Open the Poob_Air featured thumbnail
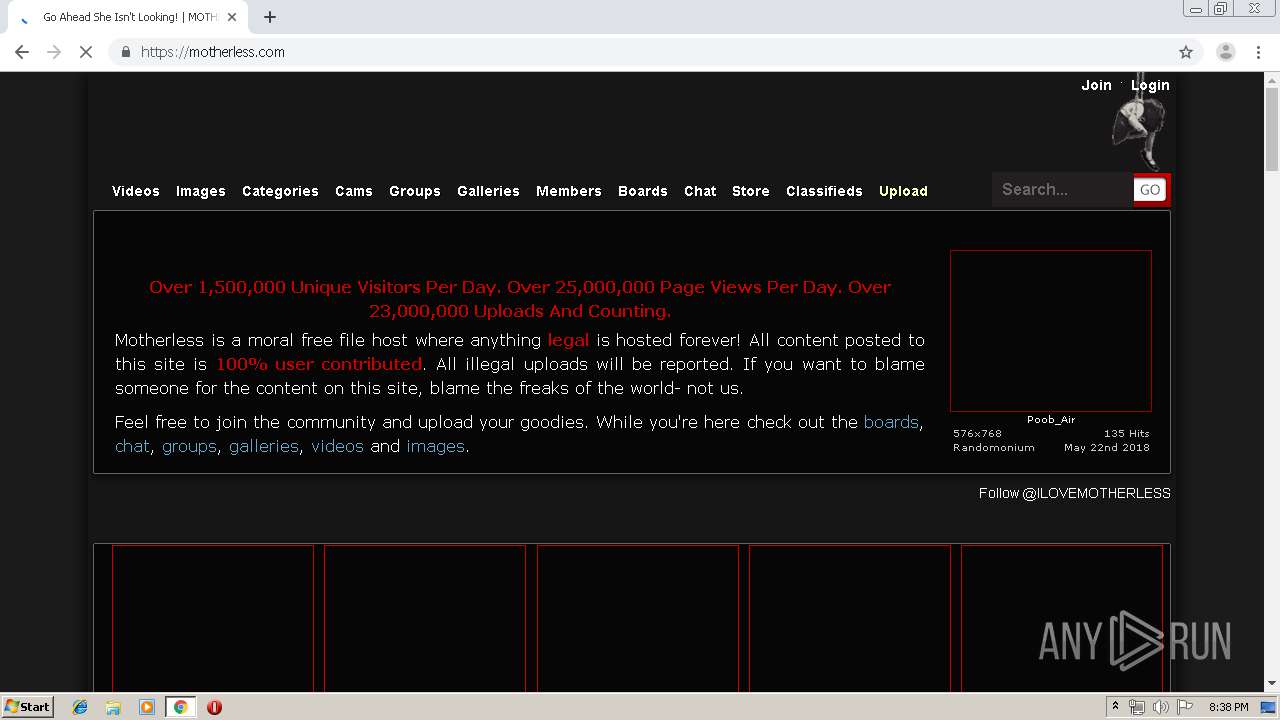This screenshot has height=720, width=1280. click(x=1051, y=331)
